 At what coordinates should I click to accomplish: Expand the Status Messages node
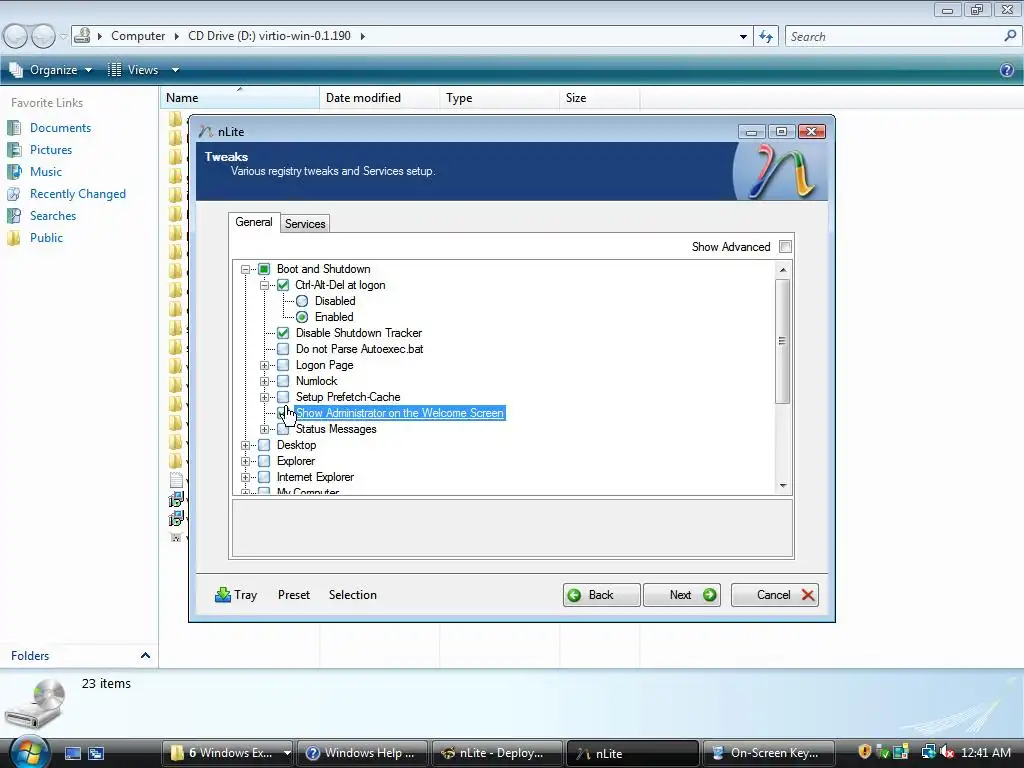(264, 429)
